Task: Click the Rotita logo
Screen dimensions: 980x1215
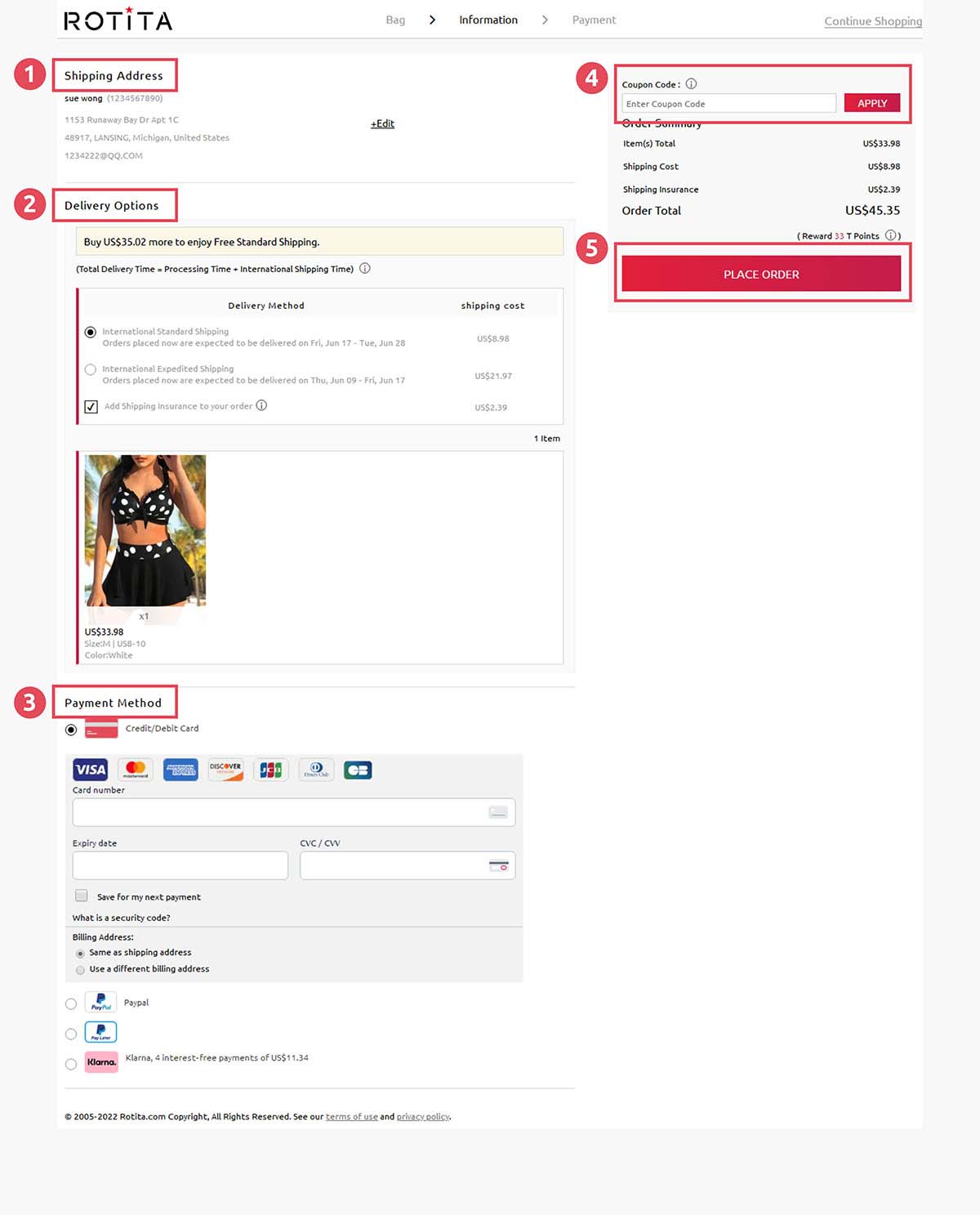Action: 118,19
